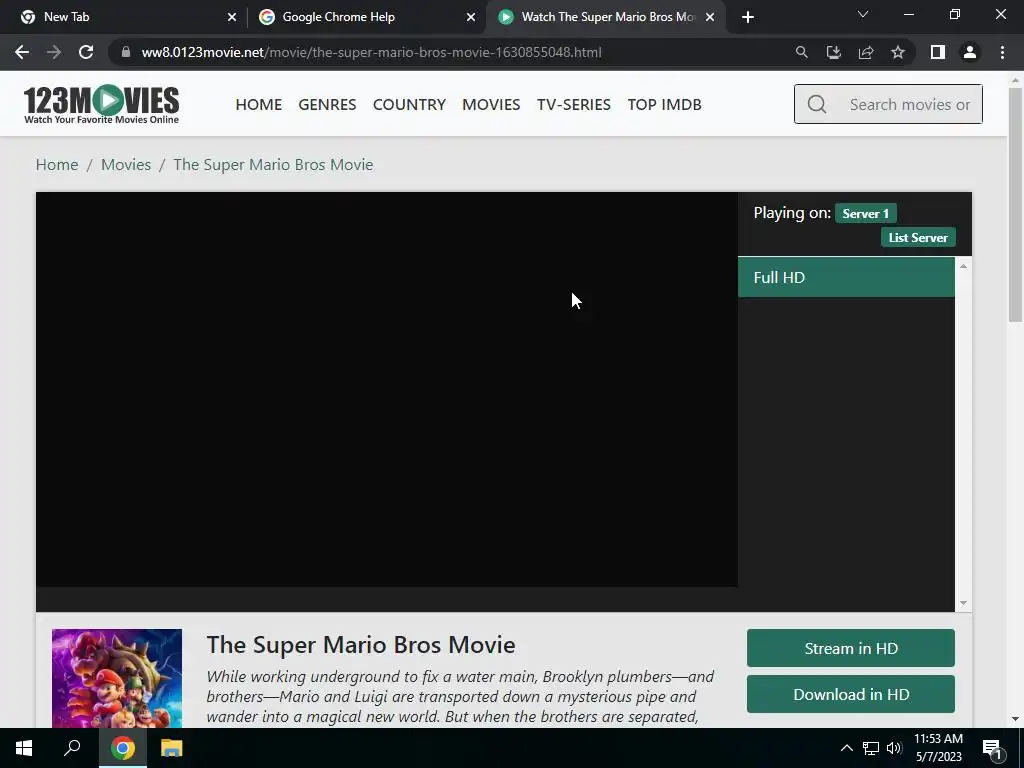Click the address bar URL
1024x768 pixels.
coord(371,52)
